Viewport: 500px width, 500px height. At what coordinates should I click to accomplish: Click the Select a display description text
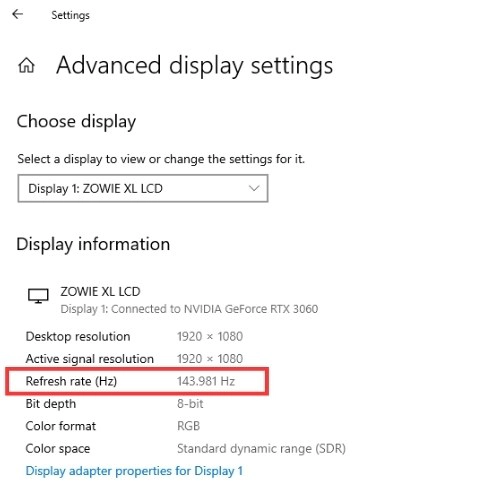(161, 159)
